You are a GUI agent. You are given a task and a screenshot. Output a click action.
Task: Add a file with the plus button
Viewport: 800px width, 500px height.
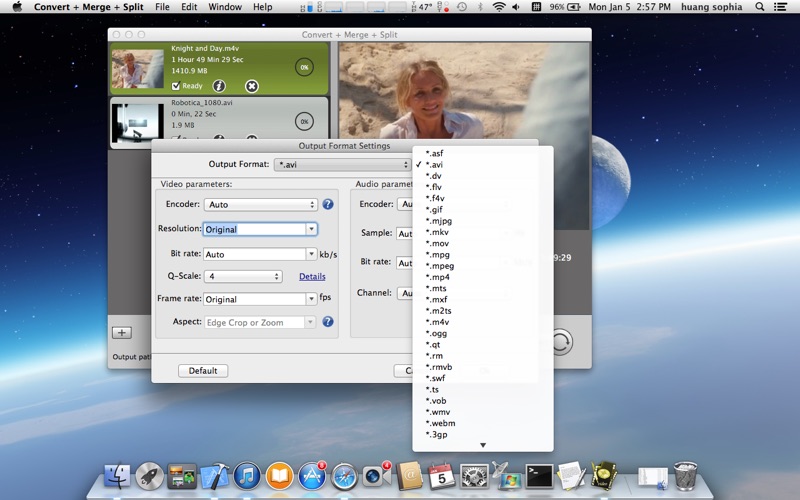pos(122,333)
